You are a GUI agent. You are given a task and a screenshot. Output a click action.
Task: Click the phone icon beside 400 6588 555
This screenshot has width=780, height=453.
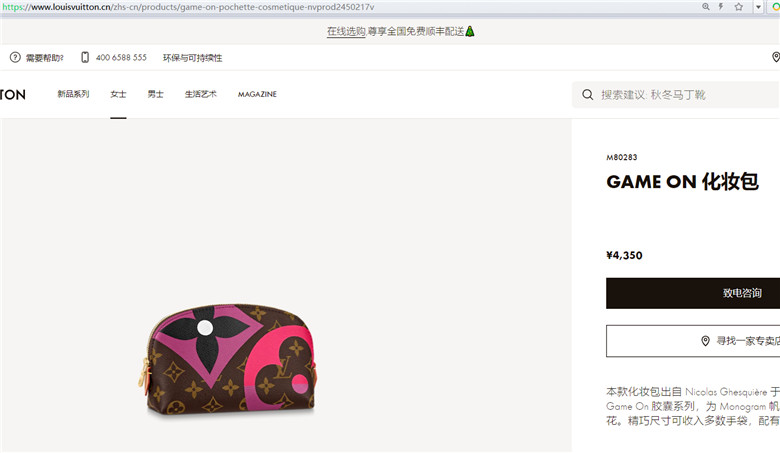click(85, 57)
